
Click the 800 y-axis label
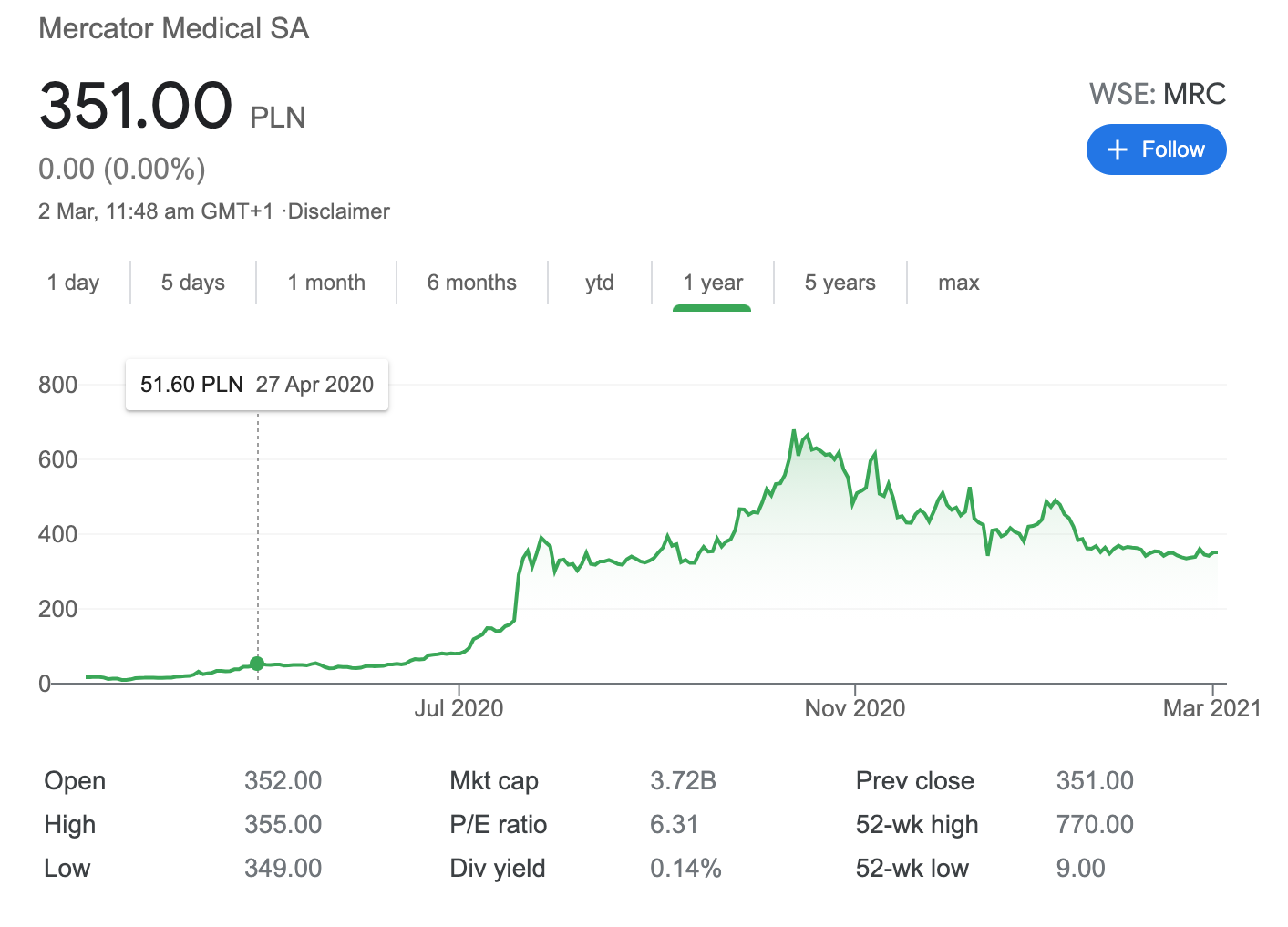(x=57, y=385)
